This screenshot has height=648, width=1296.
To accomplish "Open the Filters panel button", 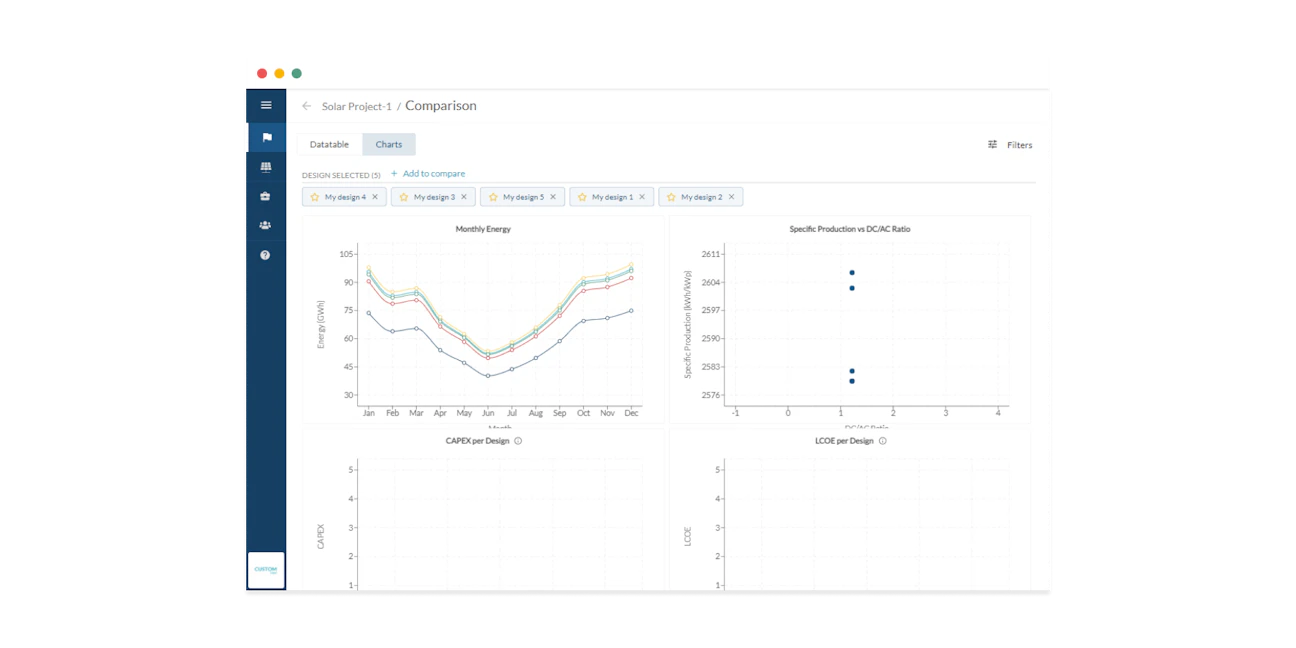I will point(1010,145).
